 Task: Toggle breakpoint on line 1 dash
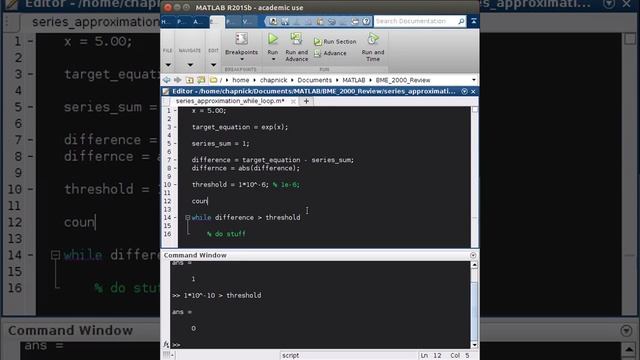click(x=175, y=111)
